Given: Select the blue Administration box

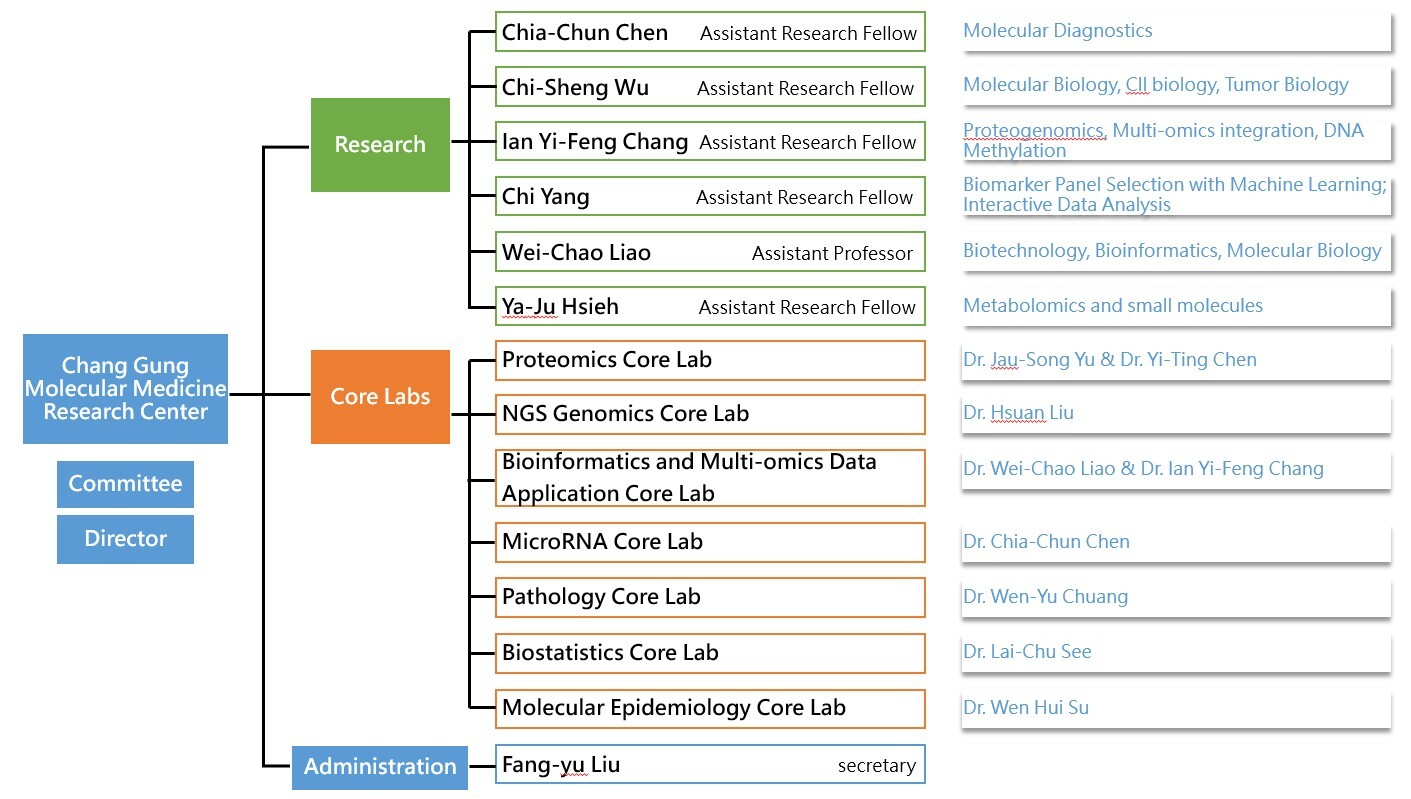Looking at the screenshot, I should point(379,767).
